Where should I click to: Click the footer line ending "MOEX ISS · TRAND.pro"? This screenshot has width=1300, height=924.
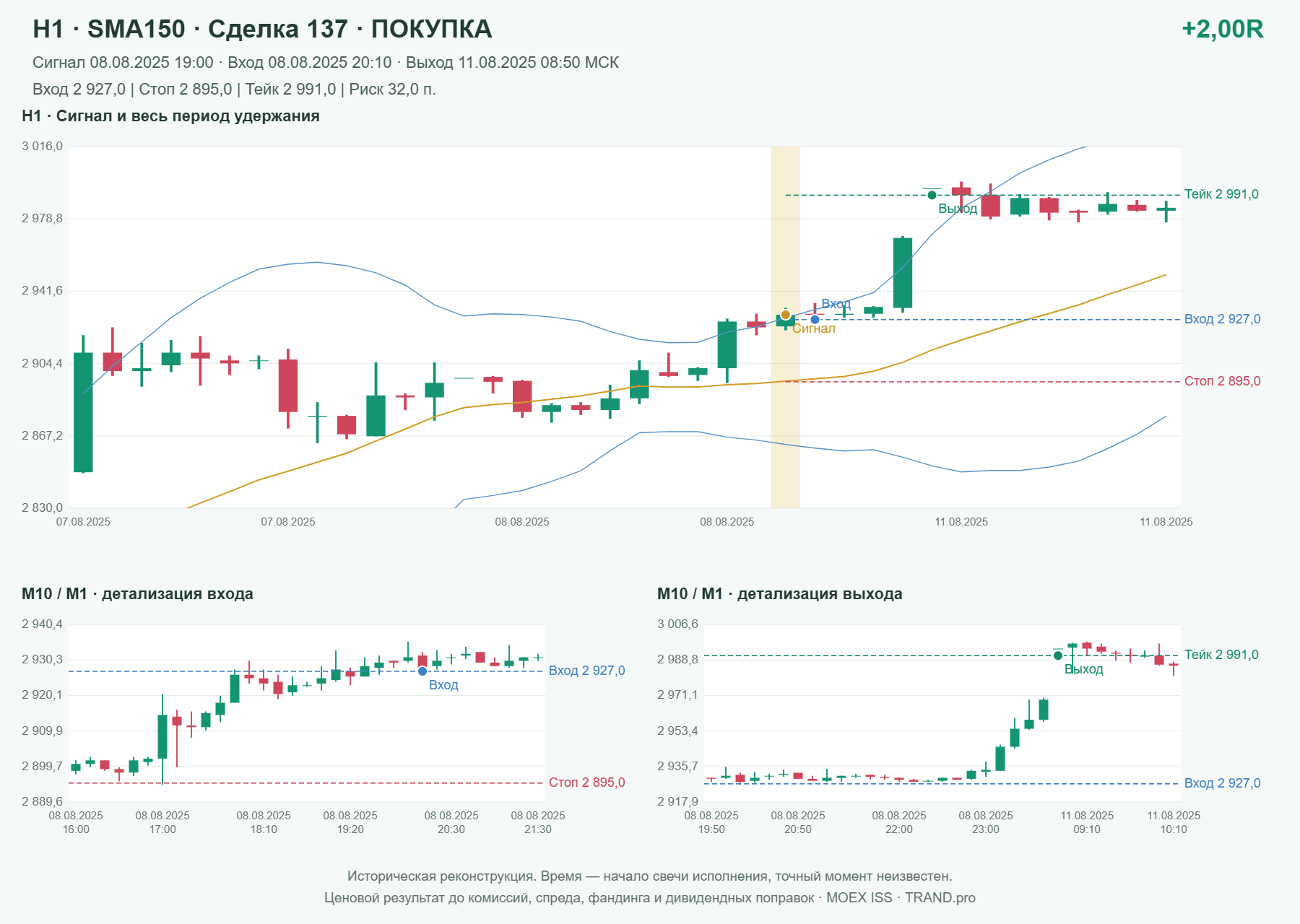click(650, 898)
